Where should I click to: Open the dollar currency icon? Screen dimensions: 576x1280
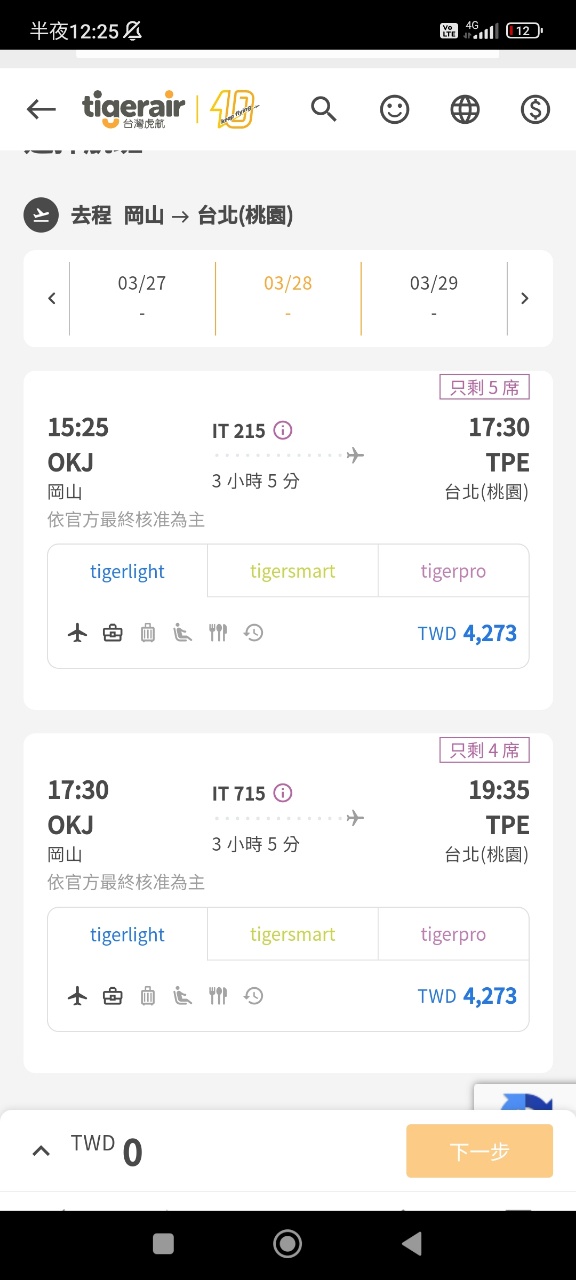click(535, 109)
